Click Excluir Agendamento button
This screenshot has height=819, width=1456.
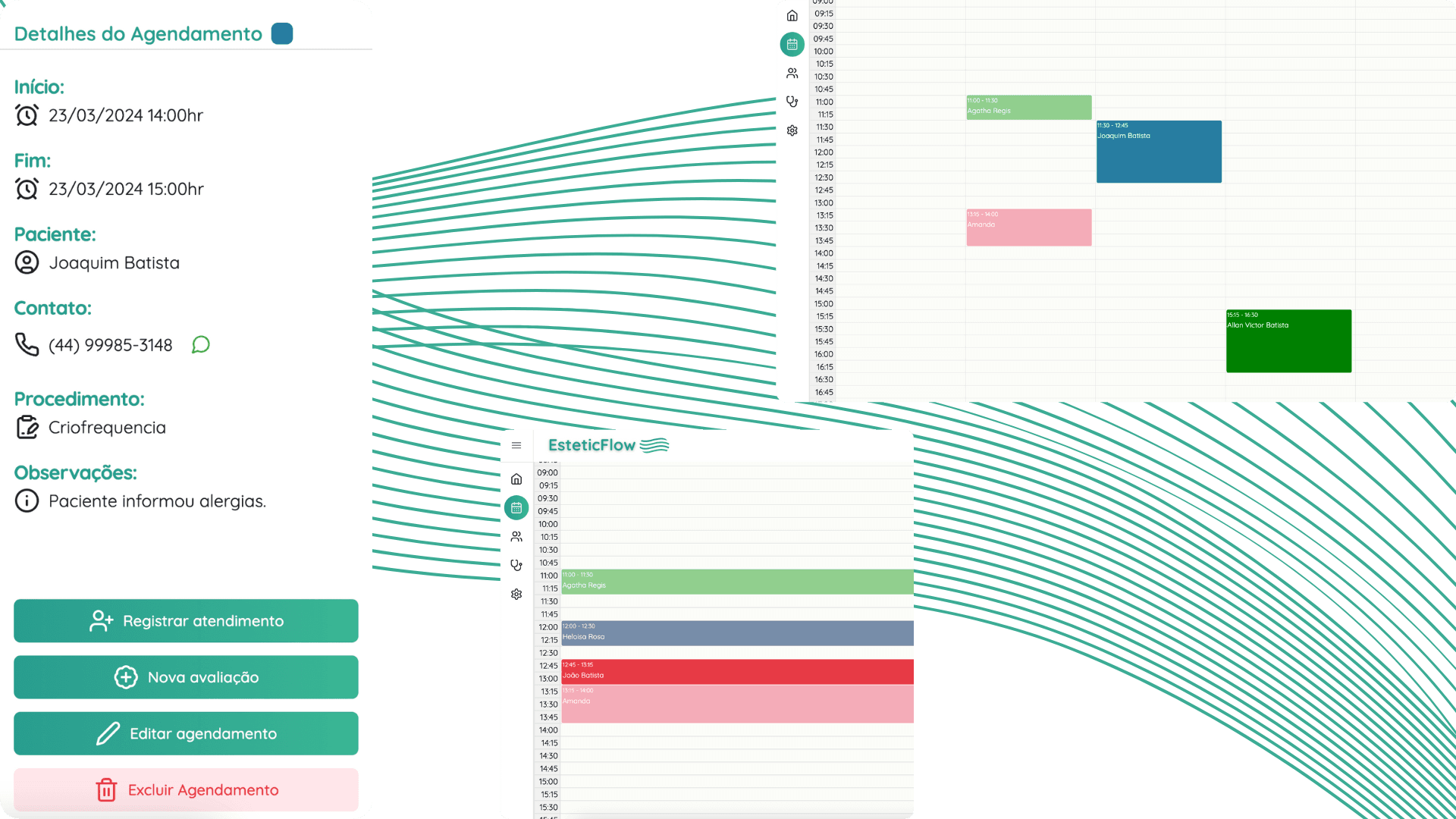coord(186,790)
